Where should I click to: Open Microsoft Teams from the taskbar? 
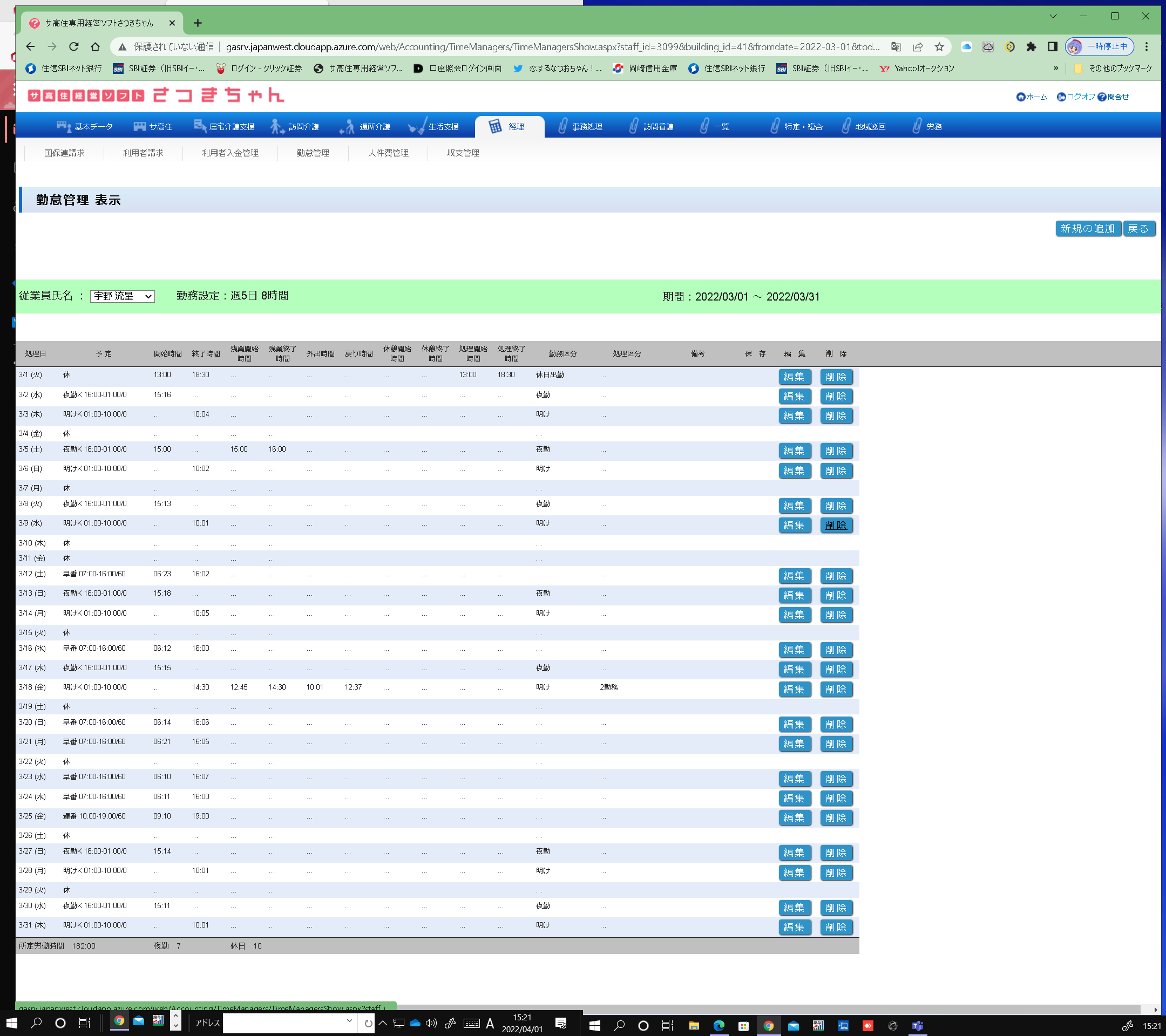coord(917,1026)
